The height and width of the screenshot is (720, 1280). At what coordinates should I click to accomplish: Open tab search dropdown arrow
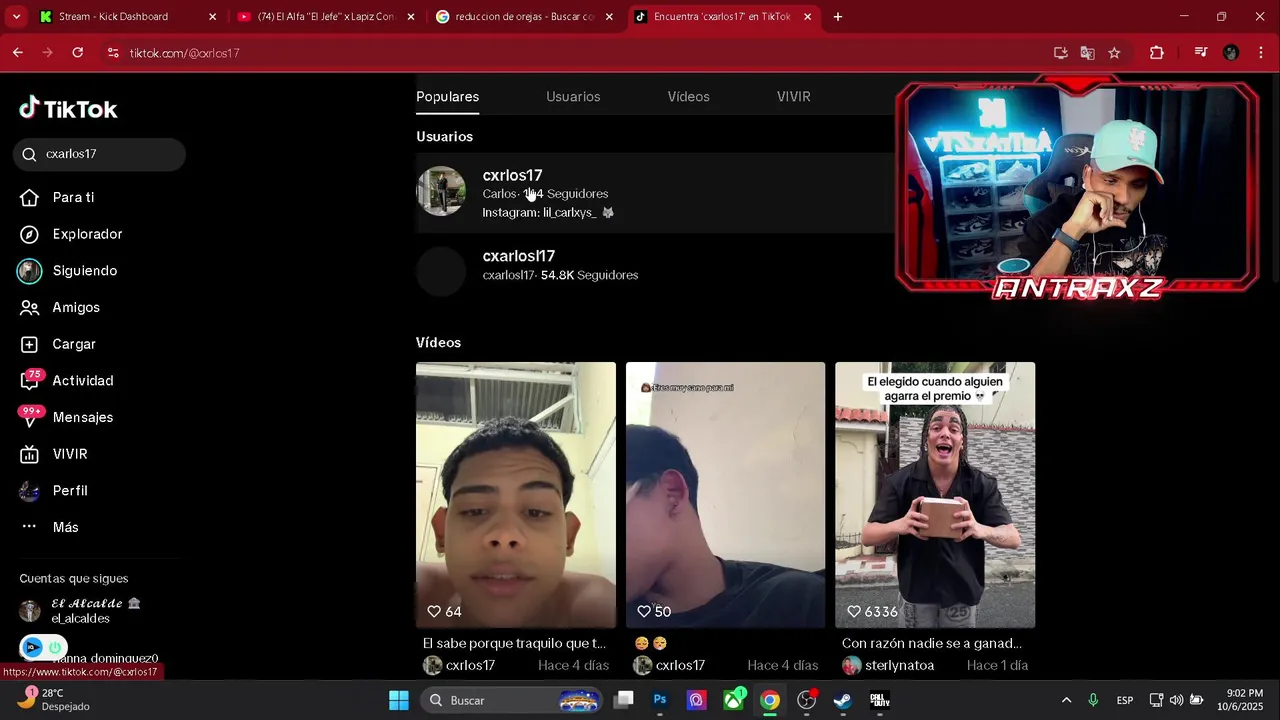coord(16,17)
